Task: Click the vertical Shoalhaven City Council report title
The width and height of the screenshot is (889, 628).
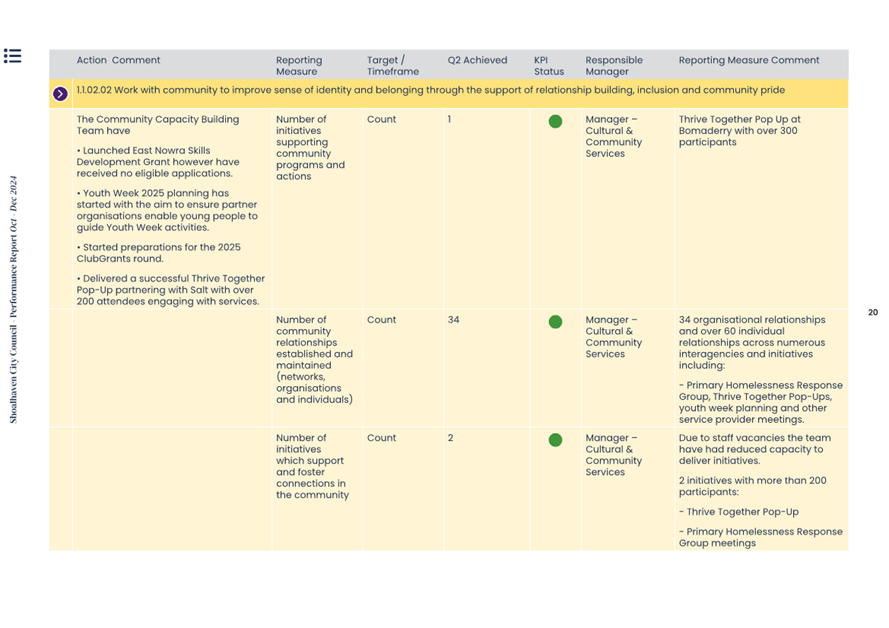Action: (x=14, y=300)
